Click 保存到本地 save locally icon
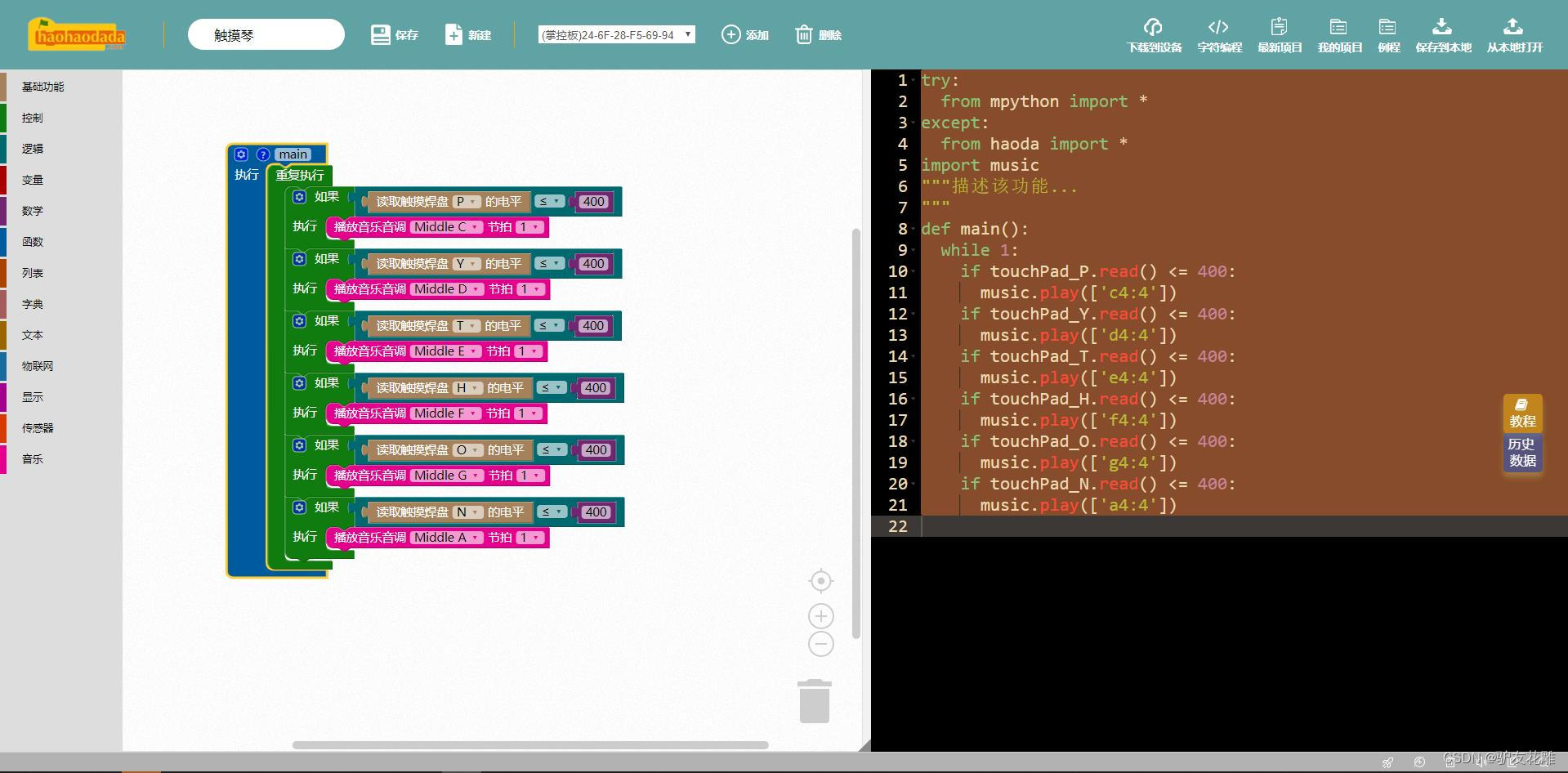 click(1442, 27)
